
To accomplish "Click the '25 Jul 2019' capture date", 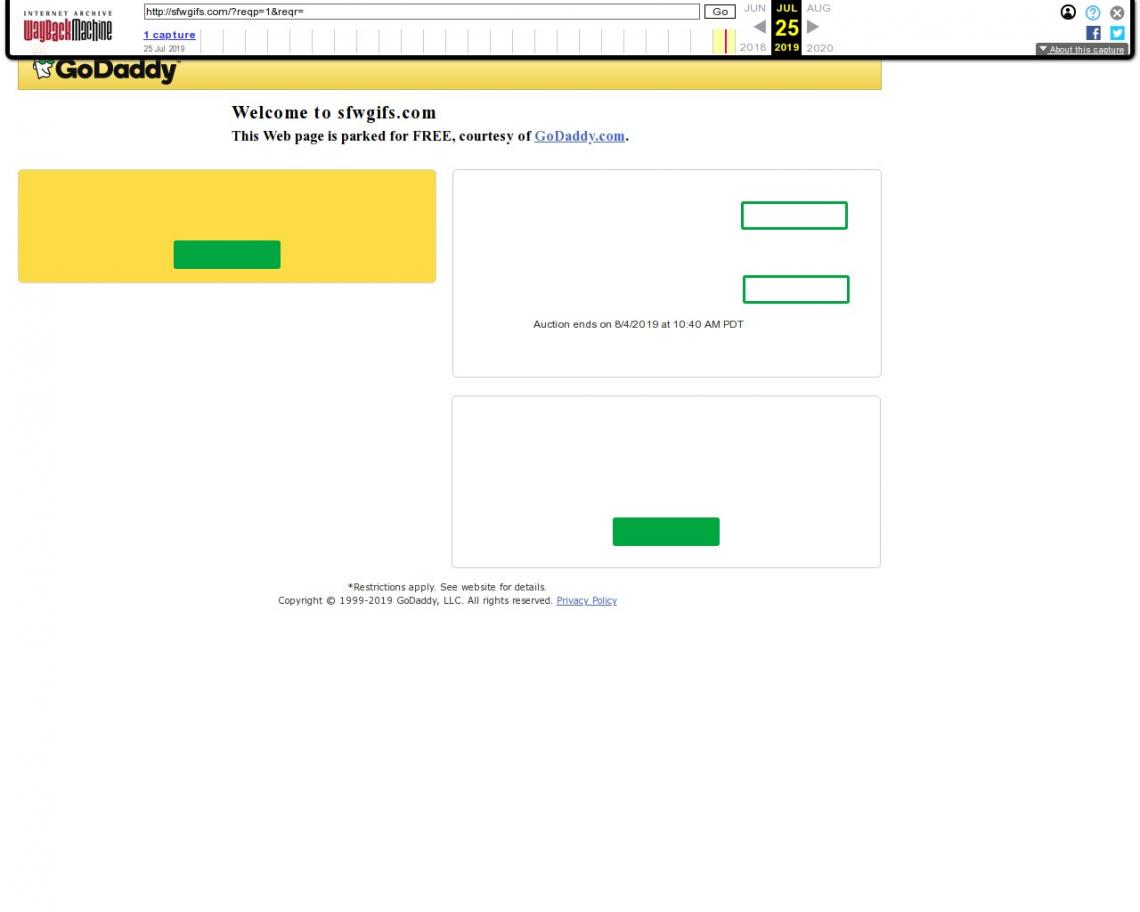I will pyautogui.click(x=164, y=49).
